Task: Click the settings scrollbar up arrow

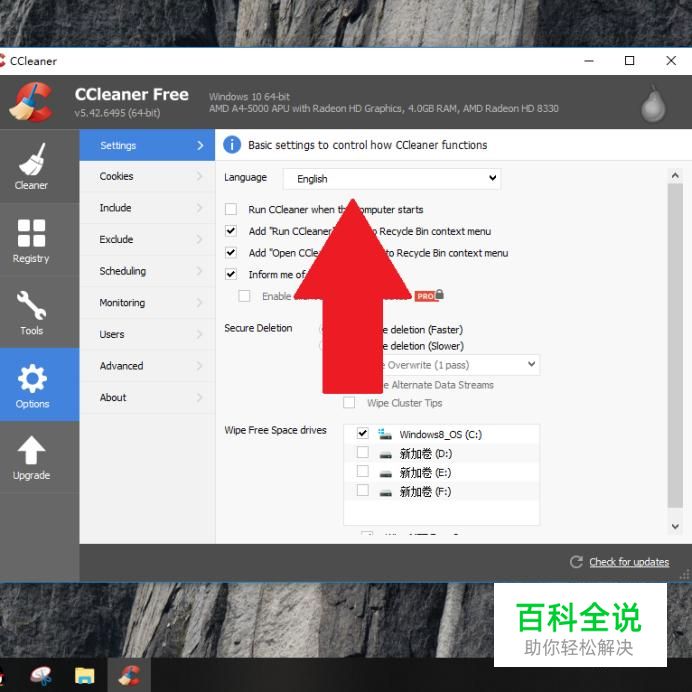Action: pyautogui.click(x=675, y=175)
